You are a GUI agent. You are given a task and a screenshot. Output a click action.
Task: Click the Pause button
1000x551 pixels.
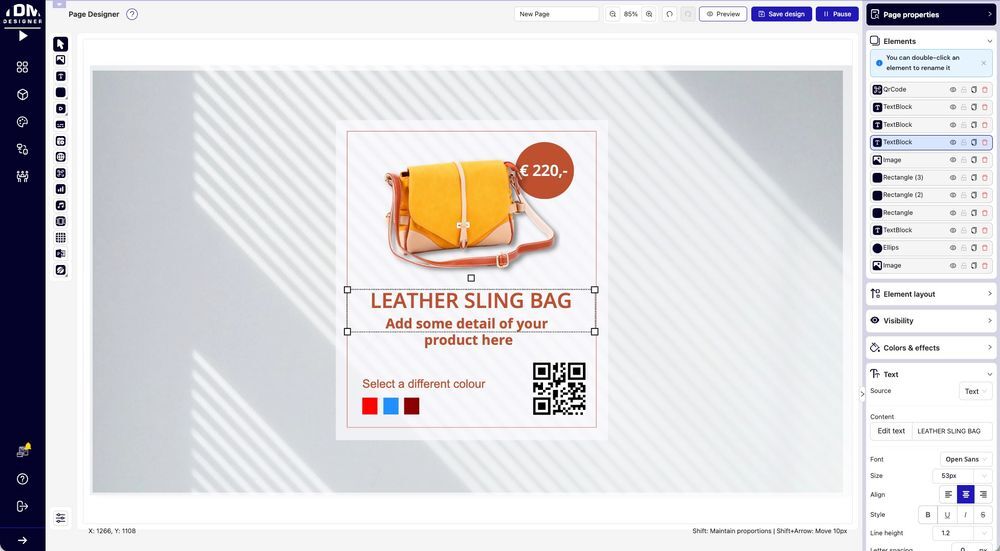[837, 14]
